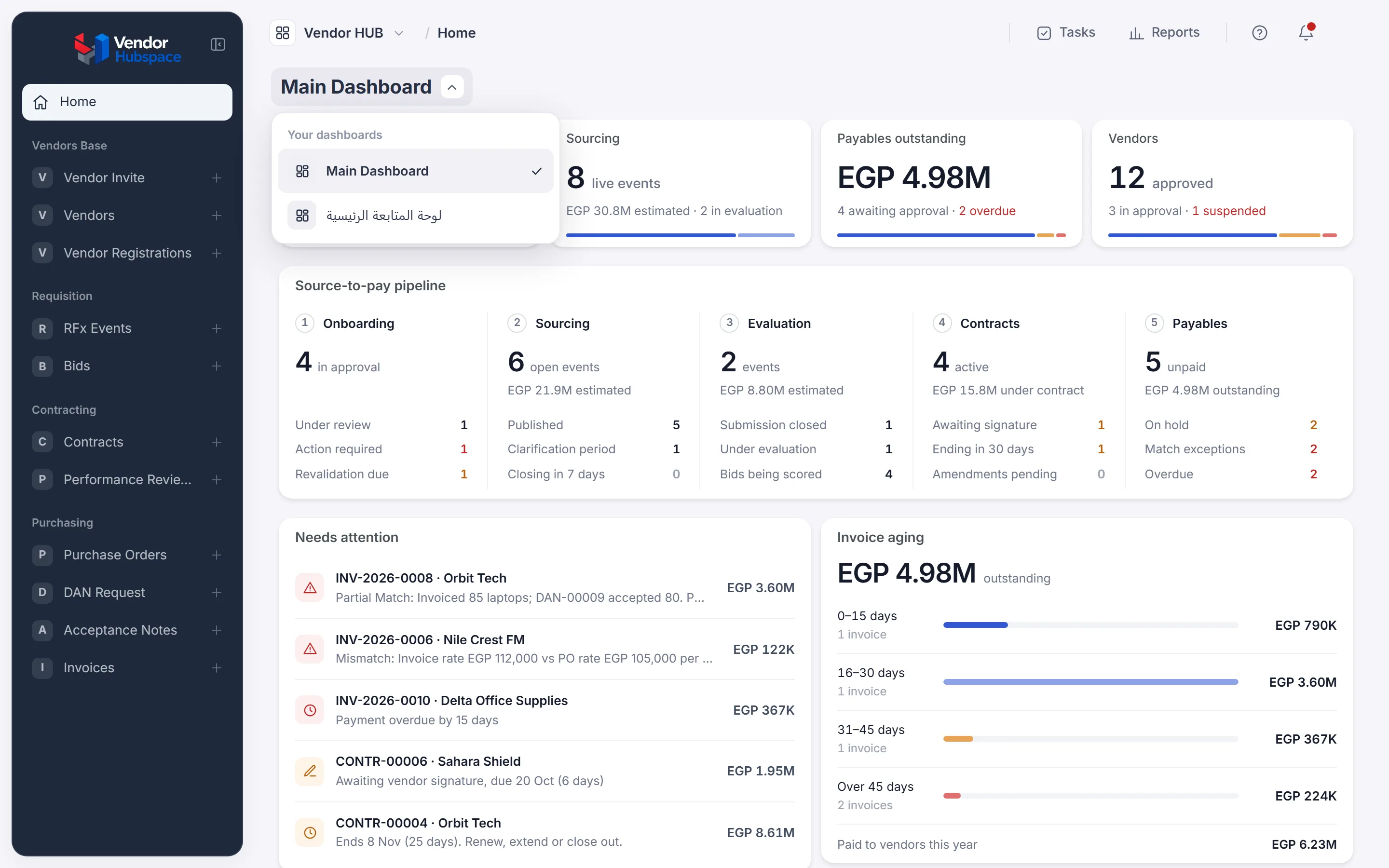The height and width of the screenshot is (868, 1389).
Task: Select Main Dashboard in dashboards list
Action: coord(416,171)
